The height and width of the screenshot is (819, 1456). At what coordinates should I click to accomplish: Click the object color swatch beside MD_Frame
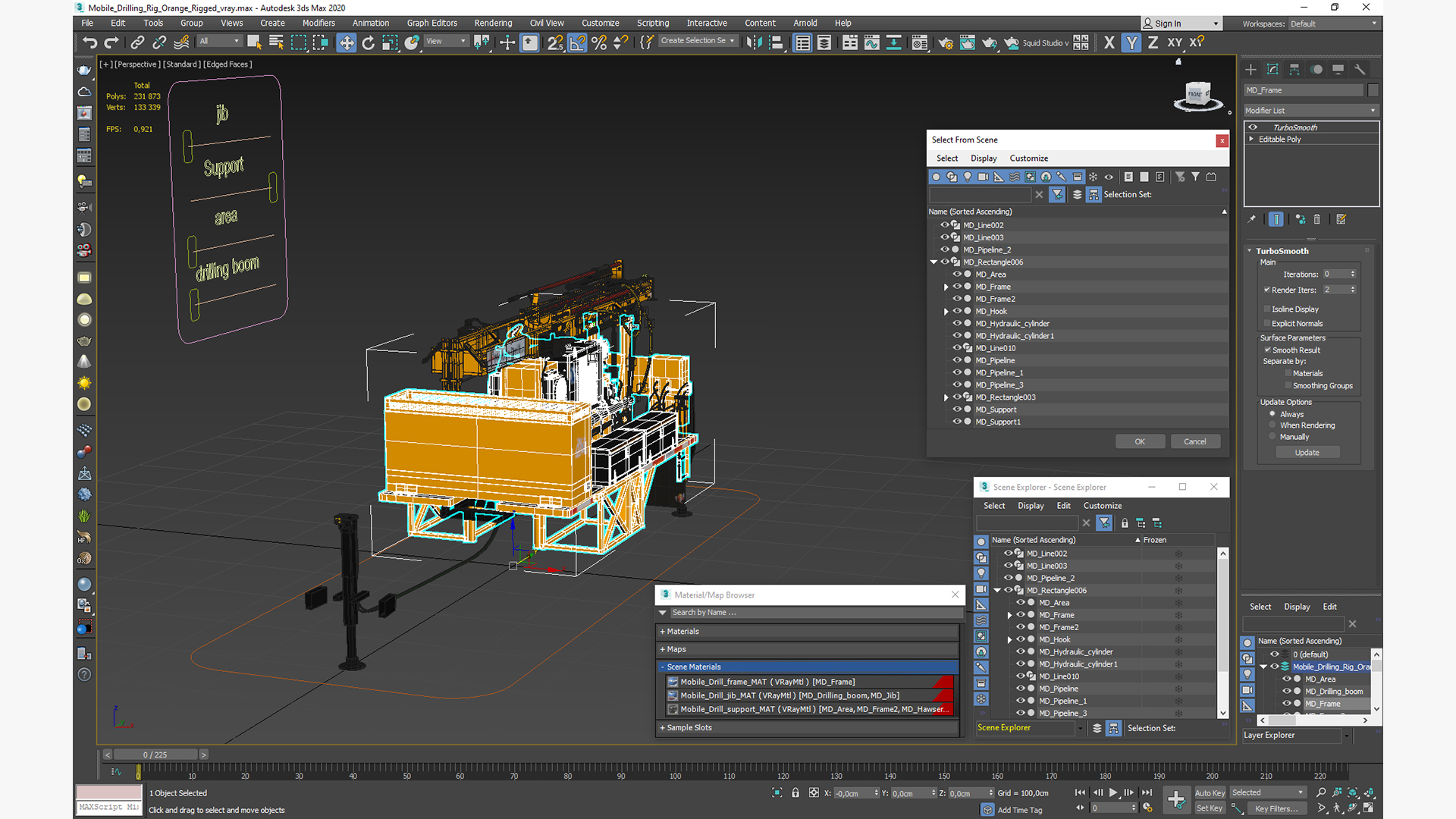tap(1373, 89)
